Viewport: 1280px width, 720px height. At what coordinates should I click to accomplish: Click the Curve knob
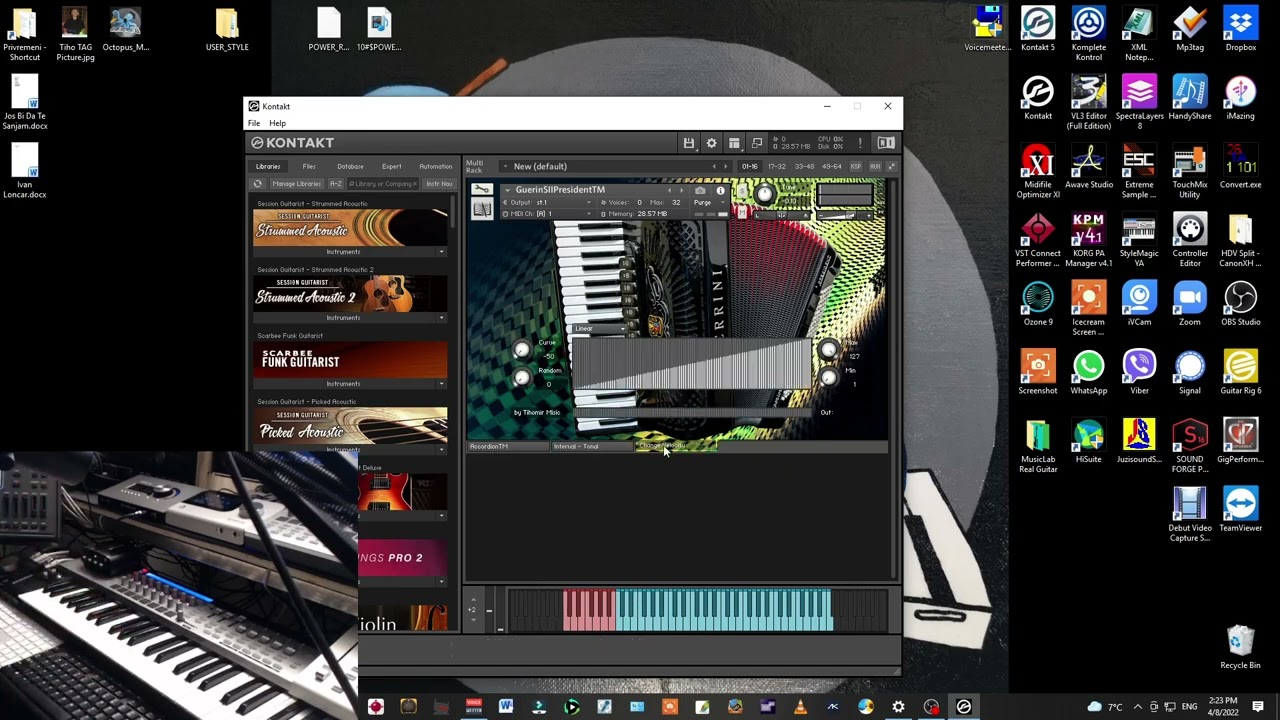pos(521,349)
